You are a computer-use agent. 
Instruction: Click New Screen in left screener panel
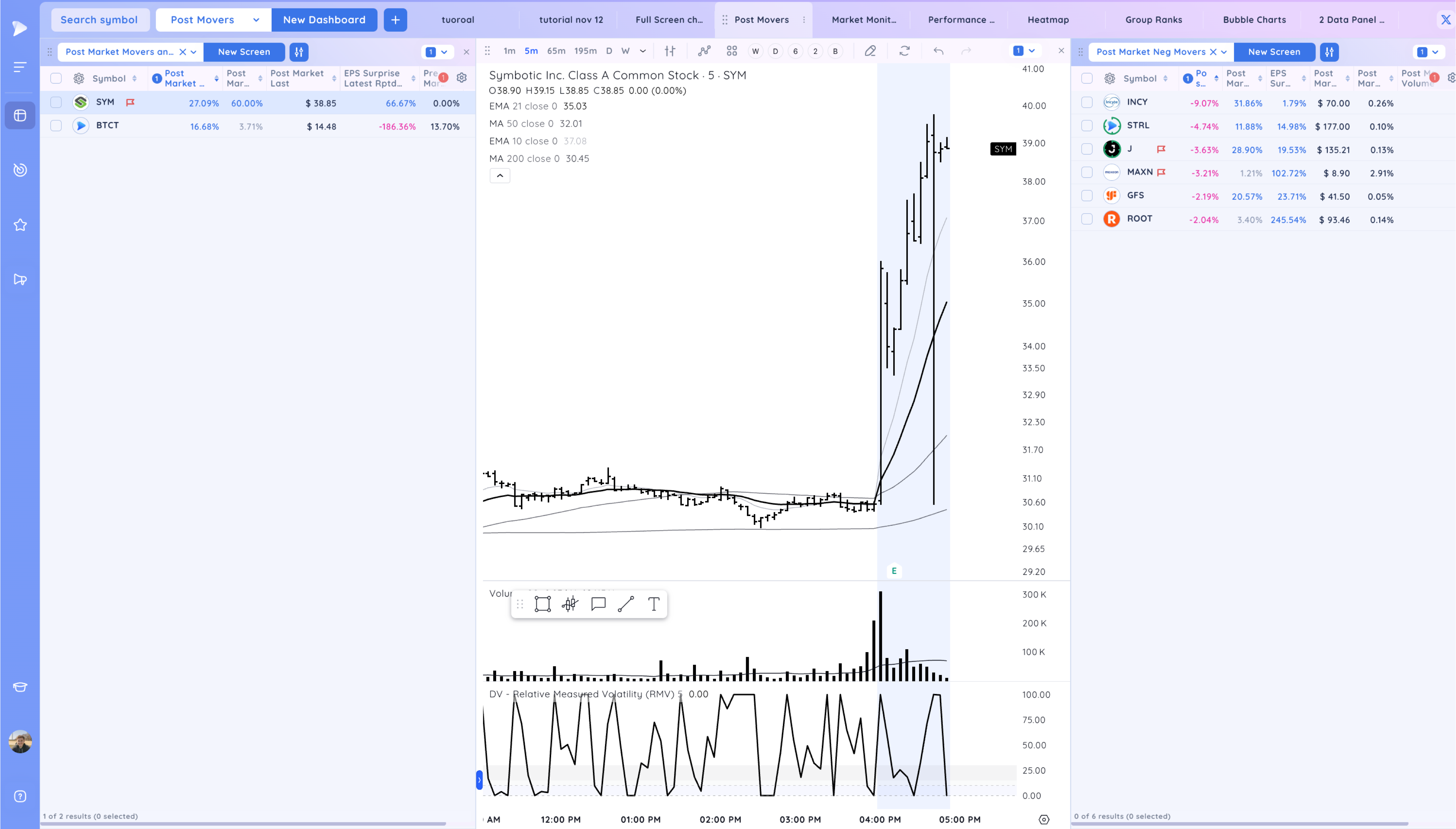tap(244, 52)
